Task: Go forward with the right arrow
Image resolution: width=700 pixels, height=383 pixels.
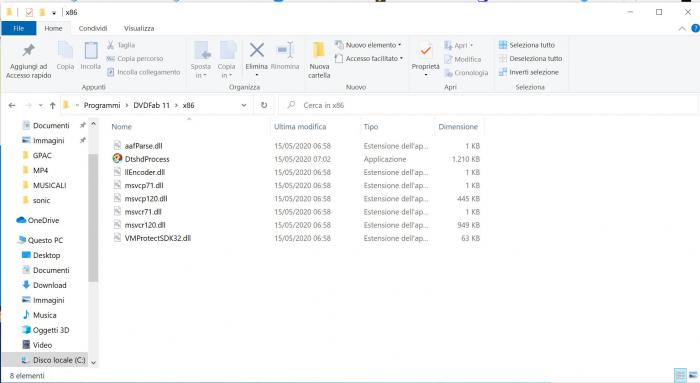Action: click(28, 105)
